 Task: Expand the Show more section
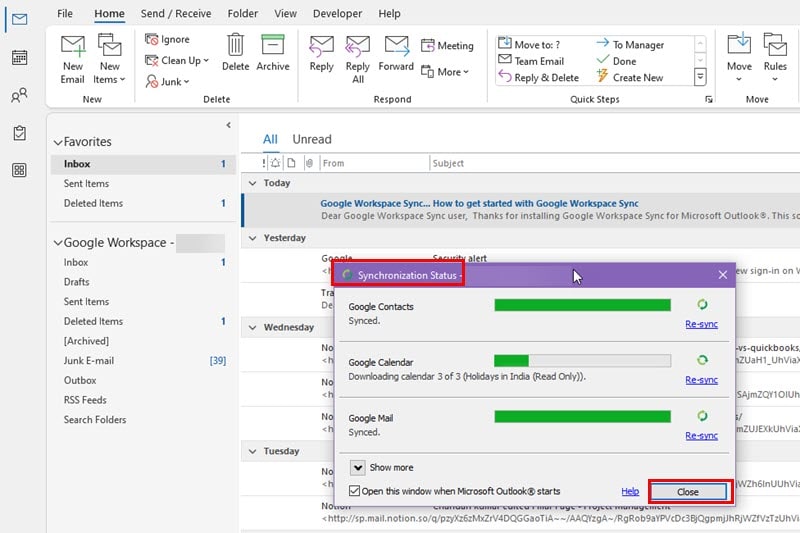coord(358,467)
